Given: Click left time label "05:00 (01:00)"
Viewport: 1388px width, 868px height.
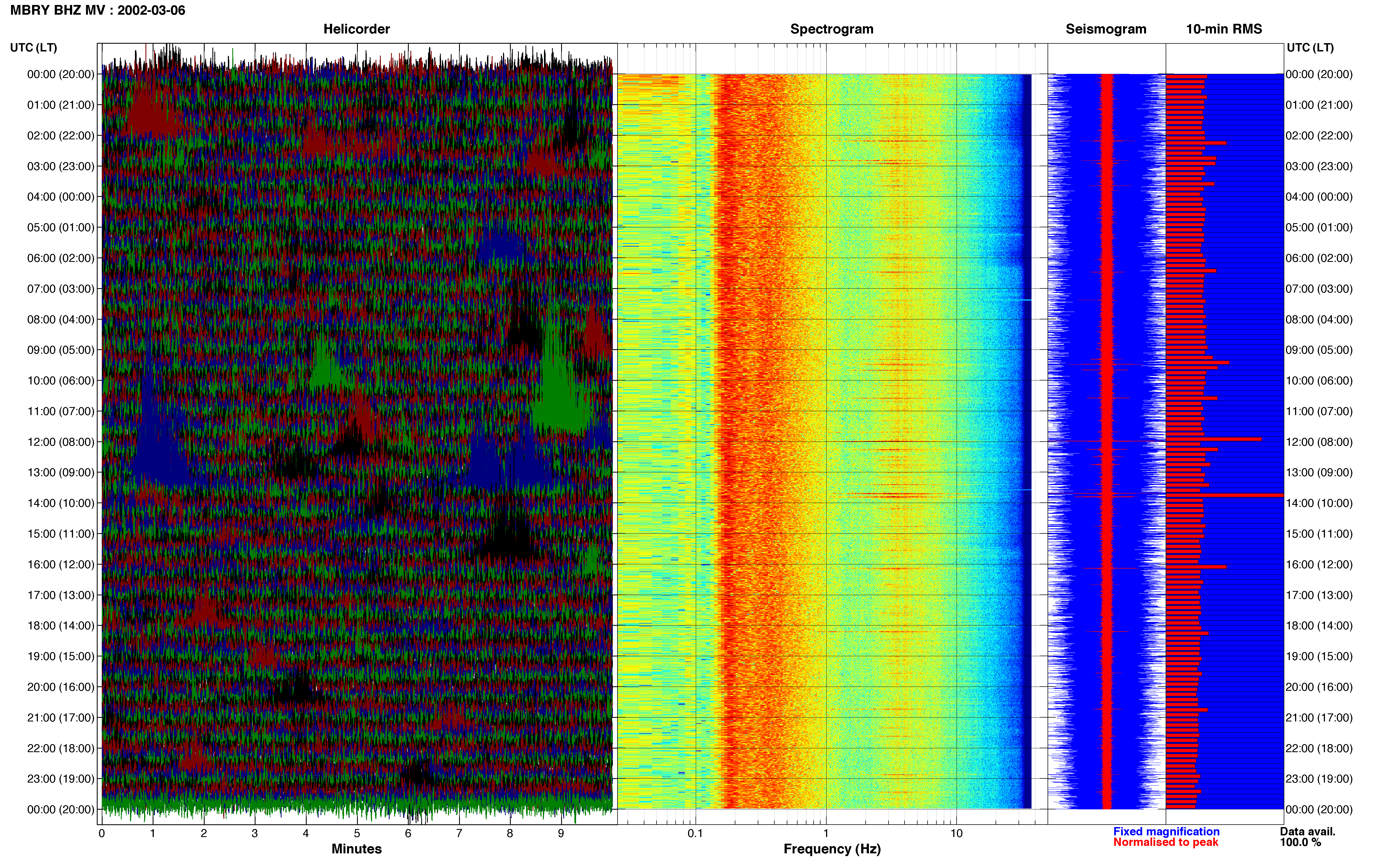Looking at the screenshot, I should [61, 227].
